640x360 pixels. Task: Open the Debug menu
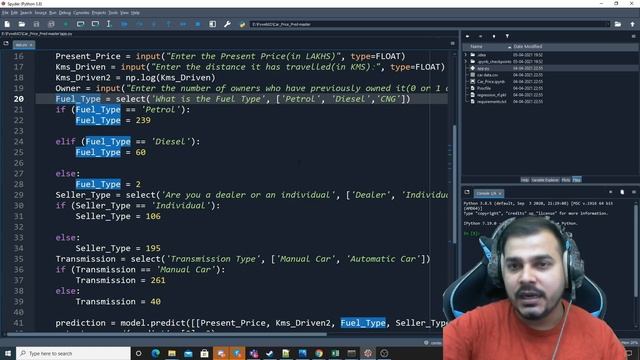click(x=64, y=13)
